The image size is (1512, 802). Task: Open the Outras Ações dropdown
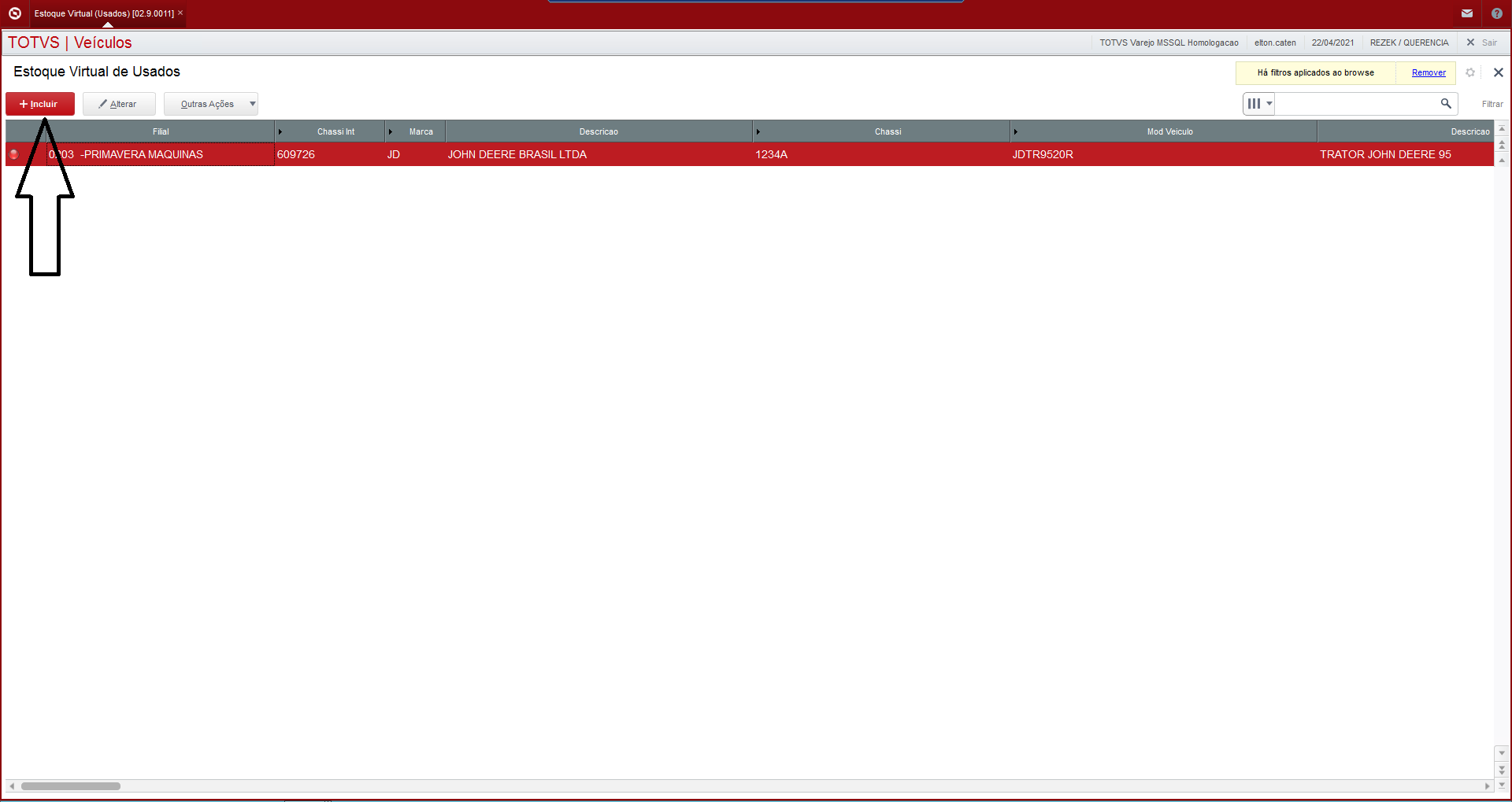[211, 104]
